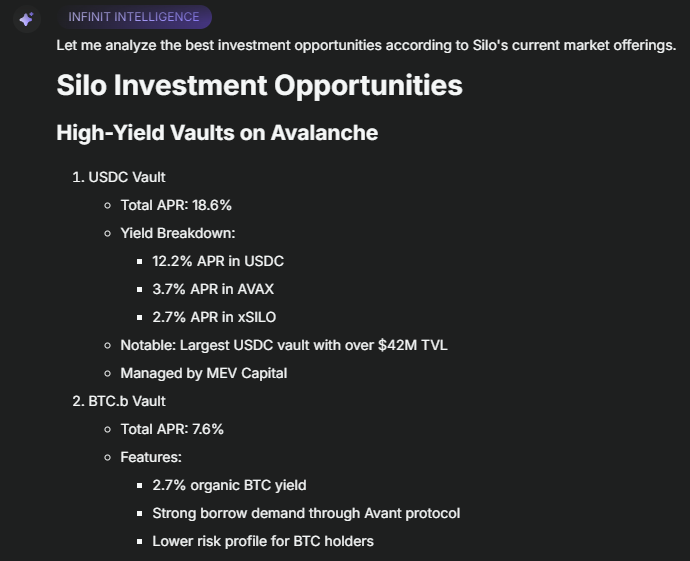This screenshot has width=690, height=561.
Task: Click the High-Yield Vaults on Avalanche subheading
Action: point(217,132)
